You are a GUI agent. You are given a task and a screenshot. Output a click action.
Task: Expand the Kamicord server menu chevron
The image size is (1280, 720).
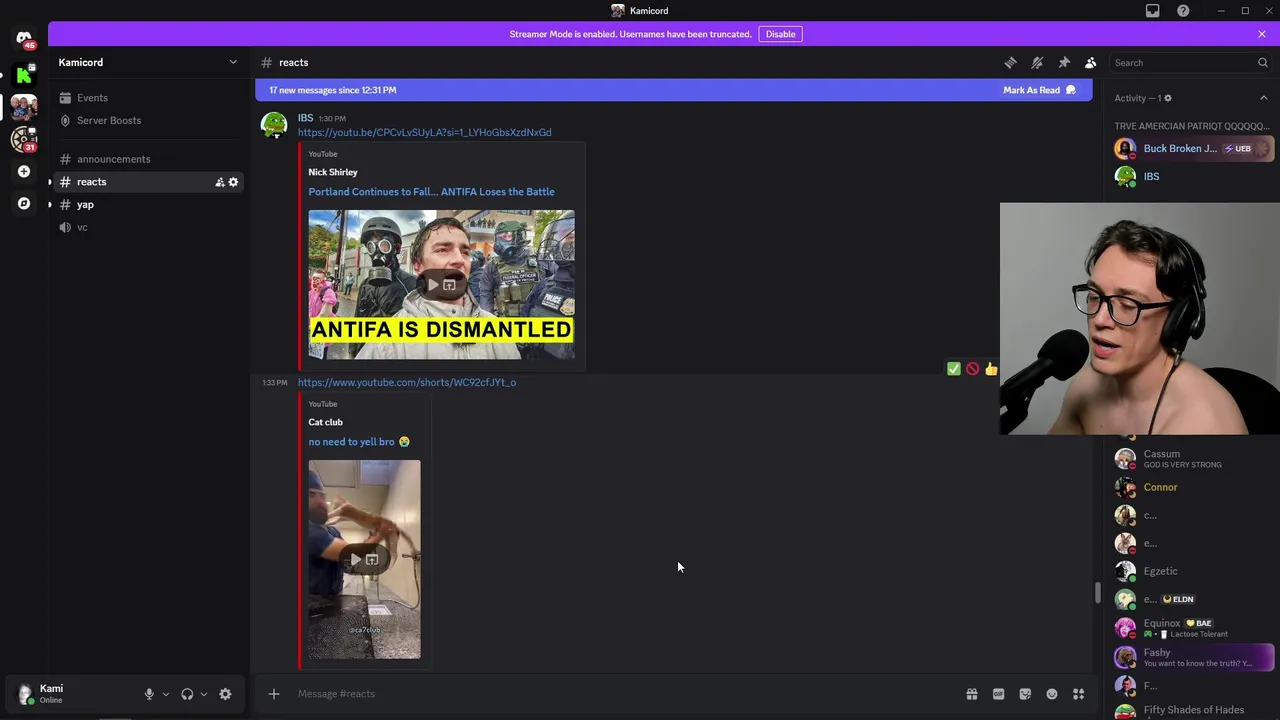point(233,62)
